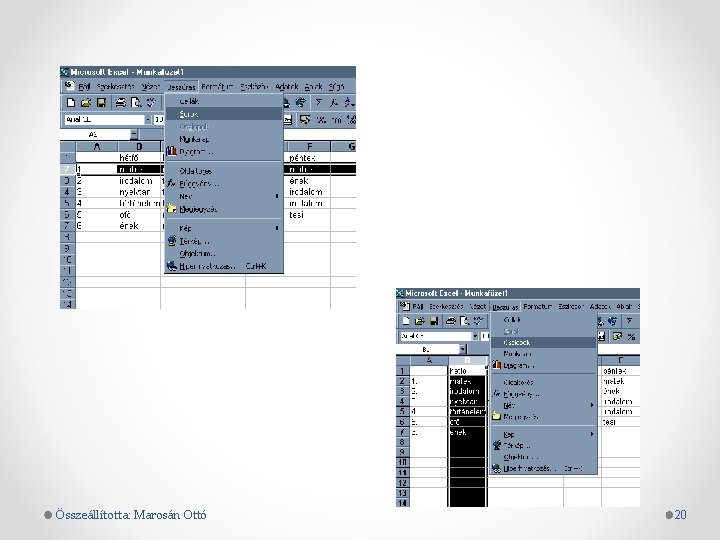Image resolution: width=720 pixels, height=540 pixels.
Task: Click AutoSum sigma icon in upper-left Excel window
Action: click(x=319, y=103)
